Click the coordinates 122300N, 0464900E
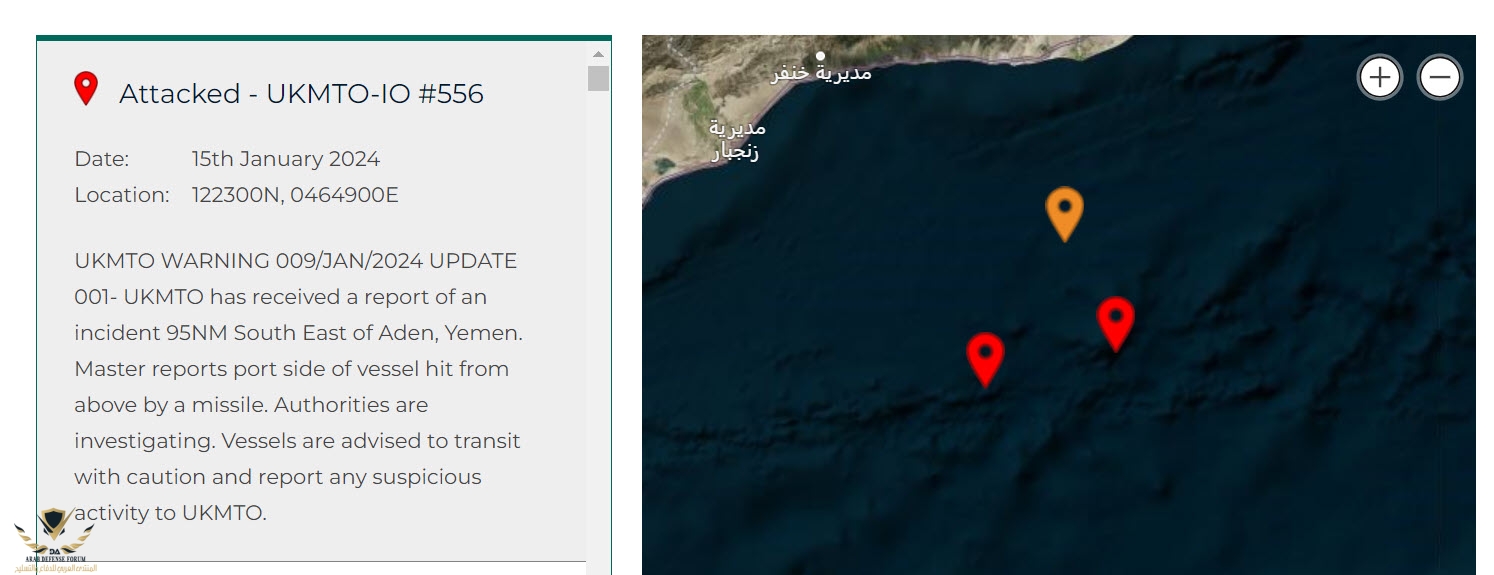Image resolution: width=1494 pixels, height=575 pixels. point(295,195)
